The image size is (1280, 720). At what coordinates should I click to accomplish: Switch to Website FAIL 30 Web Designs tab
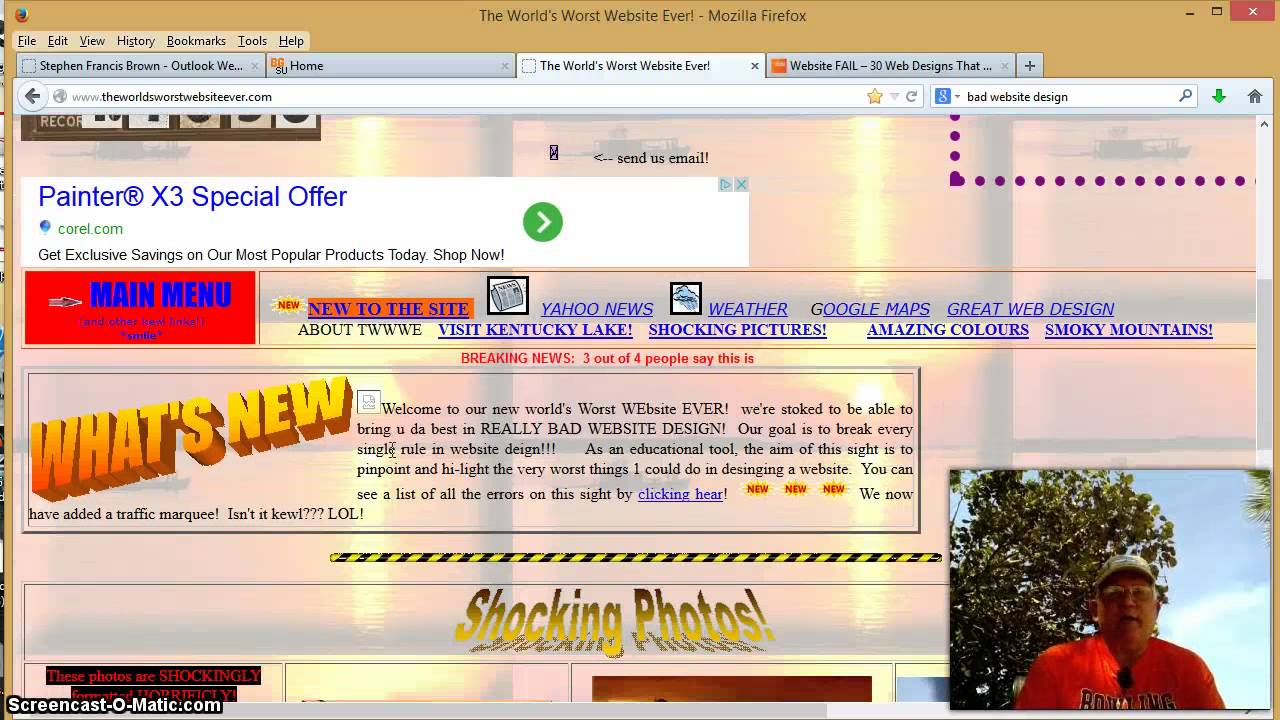tap(890, 66)
